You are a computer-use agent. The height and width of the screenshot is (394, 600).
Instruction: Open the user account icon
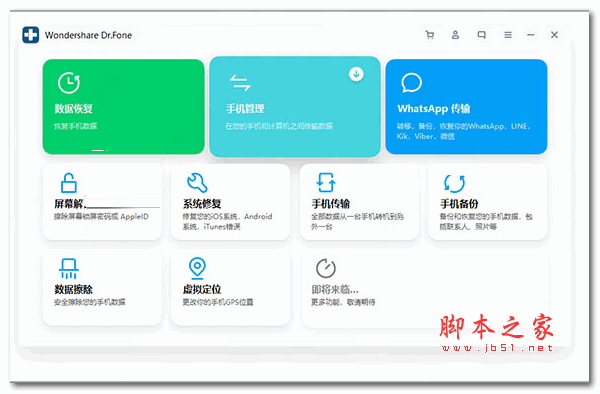click(x=455, y=35)
